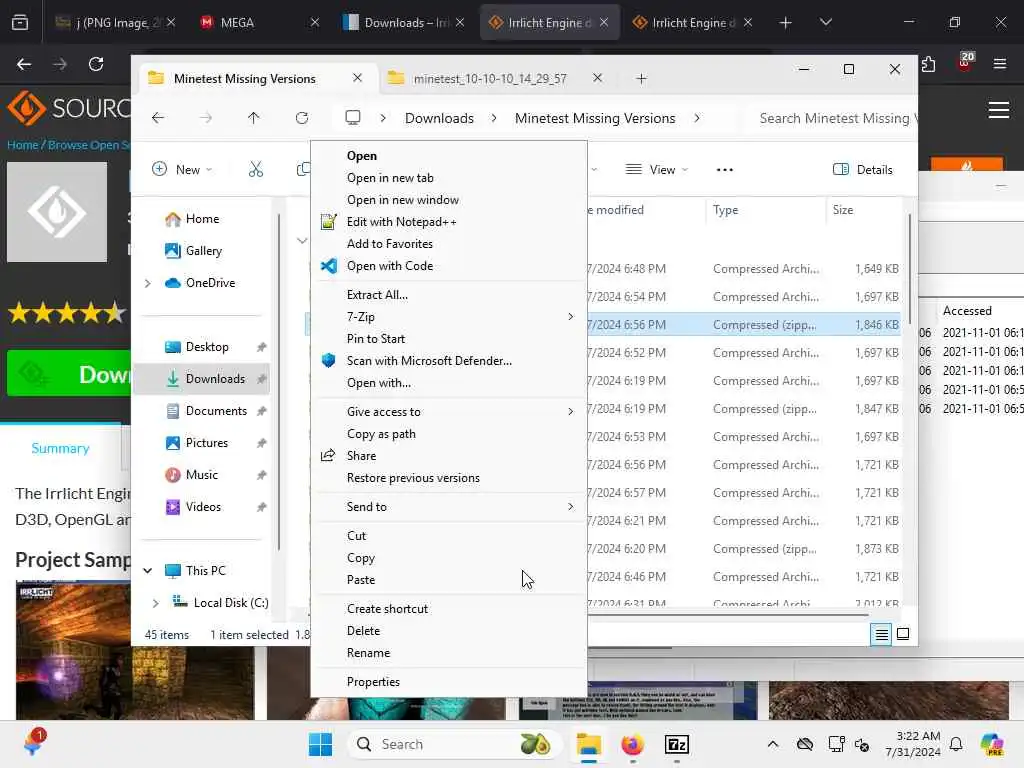Select Restore previous versions
1024x768 pixels.
[413, 478]
